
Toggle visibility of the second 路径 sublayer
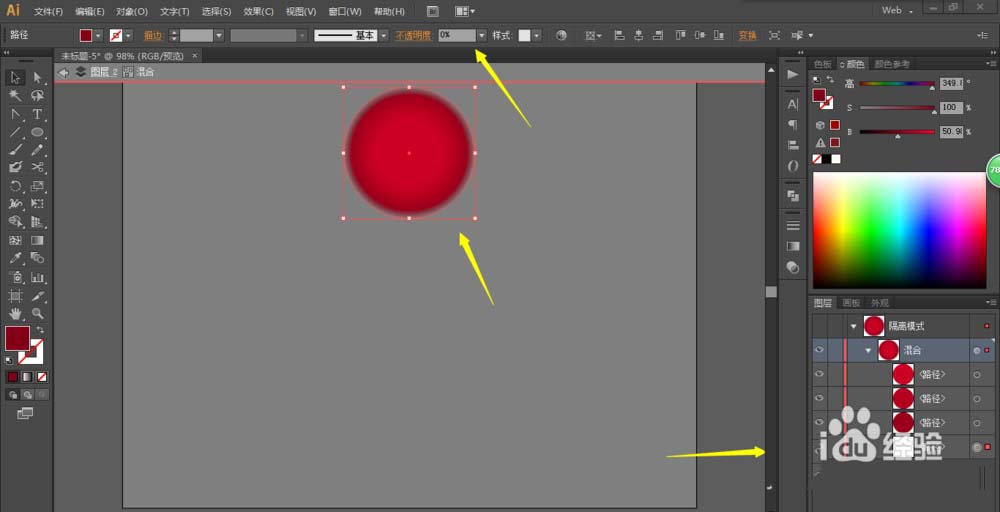click(x=819, y=398)
